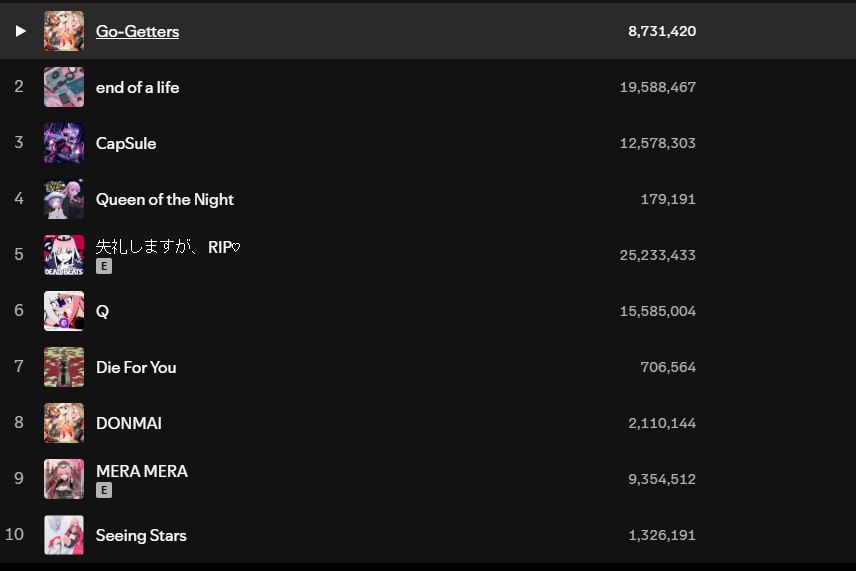Screen dimensions: 856x571
Task: Select the Die For You song title
Action: [x=136, y=367]
